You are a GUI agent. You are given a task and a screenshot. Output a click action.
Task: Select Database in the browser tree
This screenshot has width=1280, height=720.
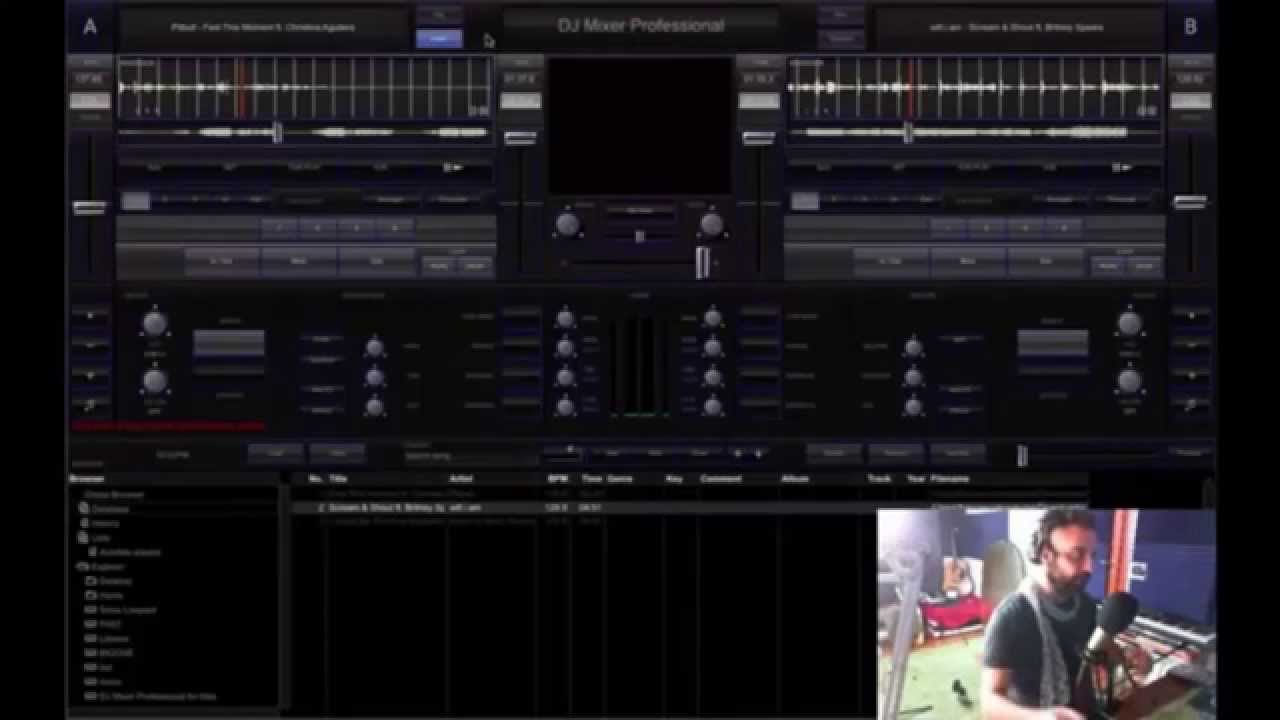pos(111,509)
